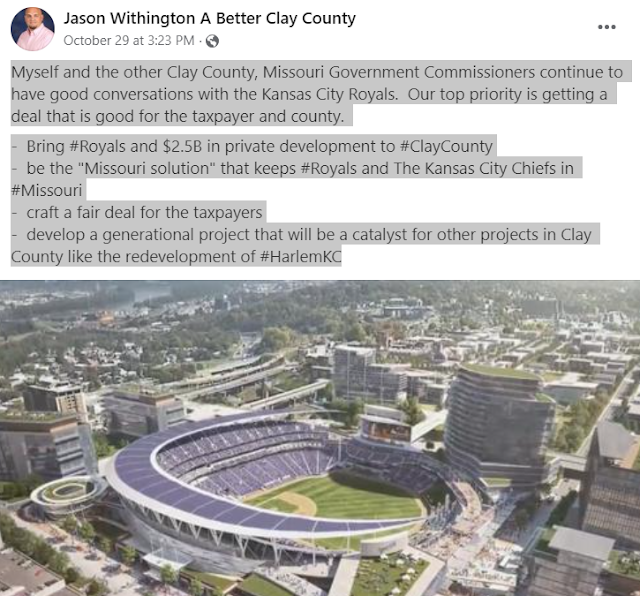The width and height of the screenshot is (640, 596).
Task: Click the Kansas City Royals page mention
Action: pos(329,94)
